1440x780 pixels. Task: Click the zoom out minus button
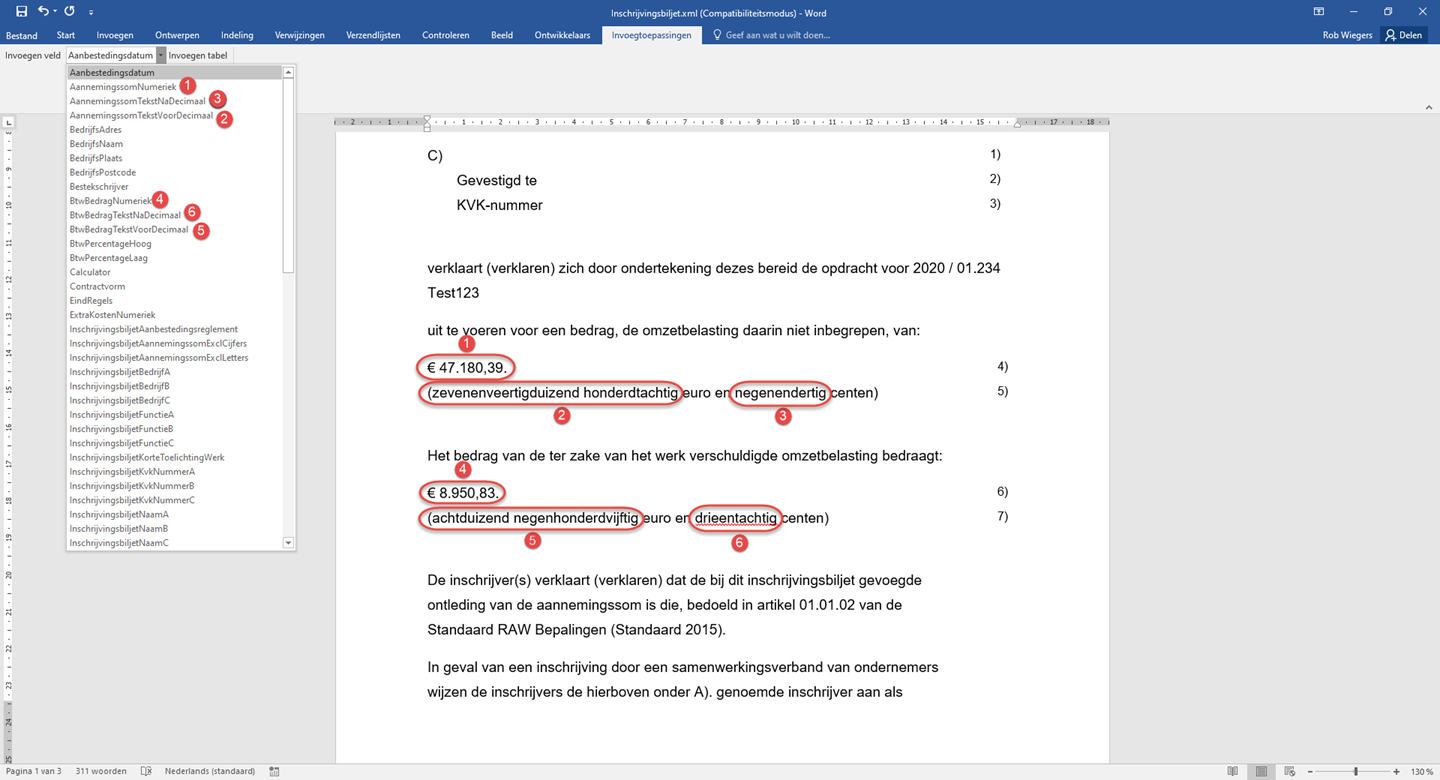1311,771
